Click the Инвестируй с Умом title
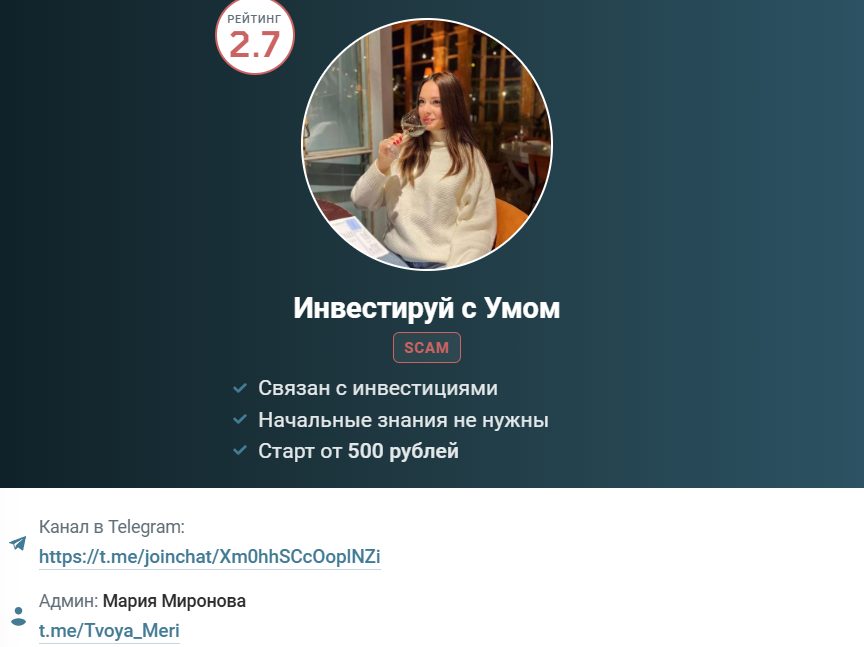The height and width of the screenshot is (647, 864). coord(426,308)
